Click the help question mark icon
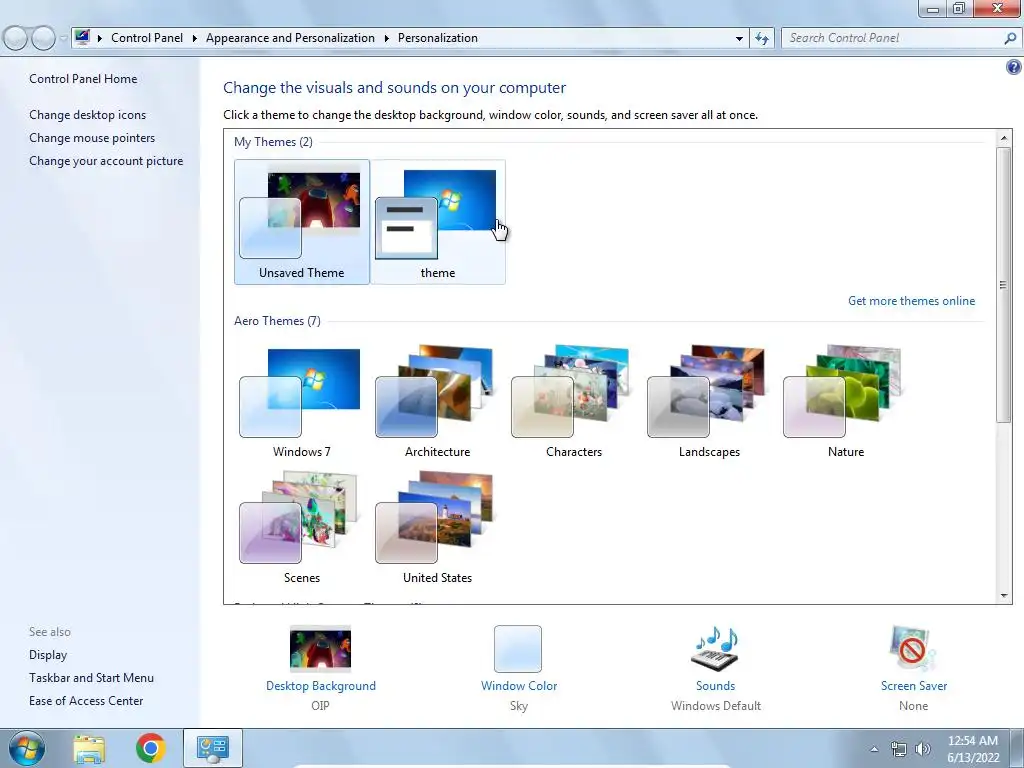This screenshot has width=1024, height=768. click(x=1014, y=67)
